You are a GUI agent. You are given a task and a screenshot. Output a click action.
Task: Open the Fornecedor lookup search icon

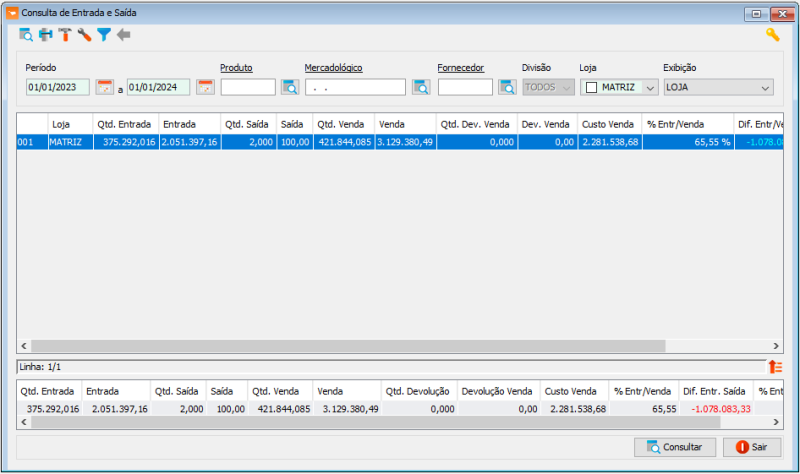click(x=507, y=87)
